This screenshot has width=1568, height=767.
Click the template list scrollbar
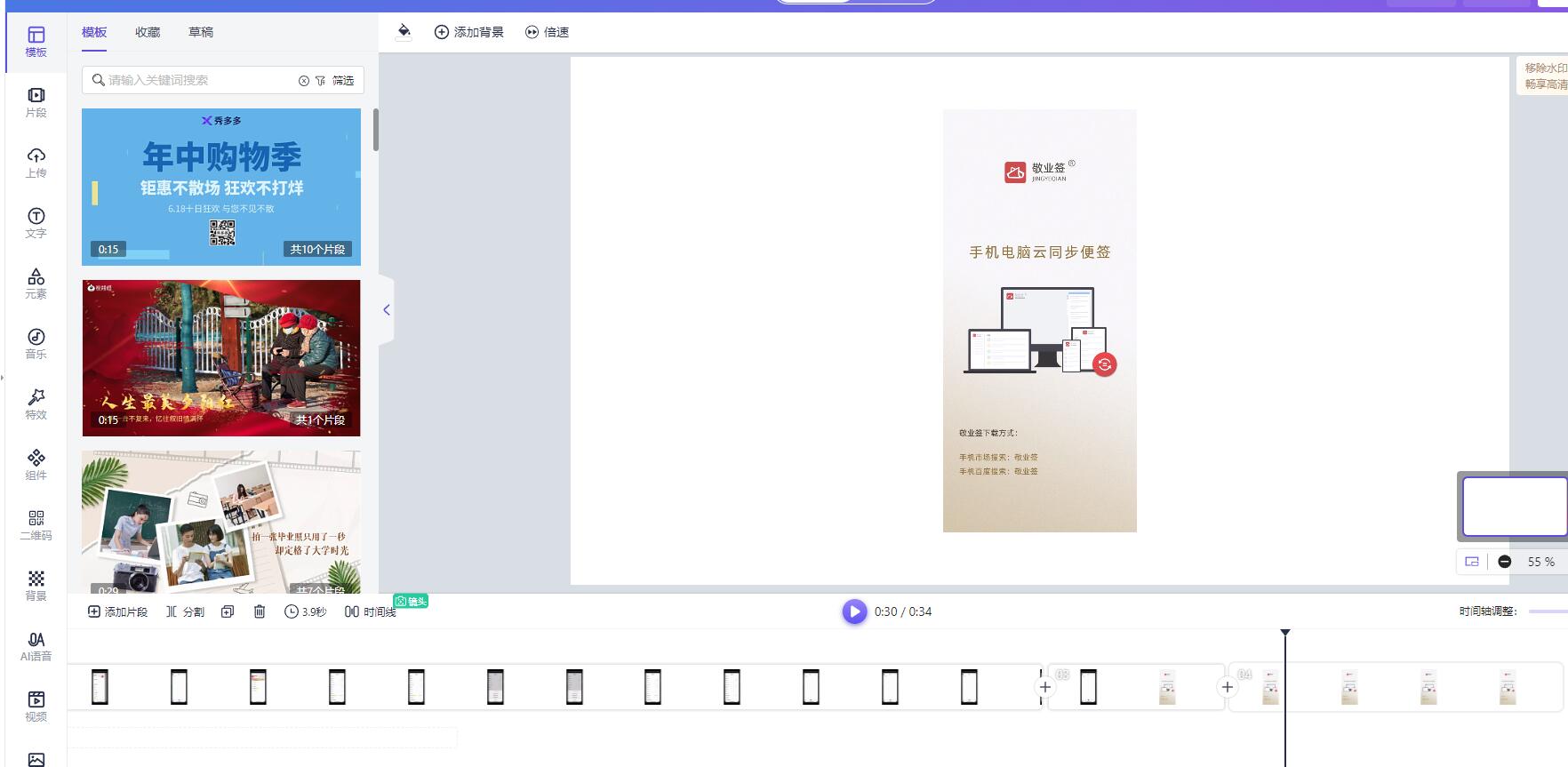click(376, 130)
